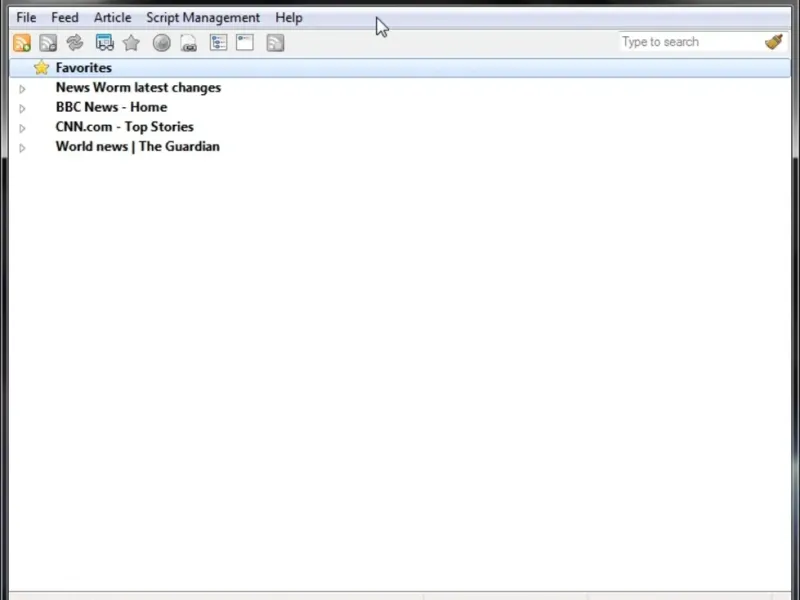Screen dimensions: 800x600
Task: Open the Feed menu
Action: (x=65, y=17)
